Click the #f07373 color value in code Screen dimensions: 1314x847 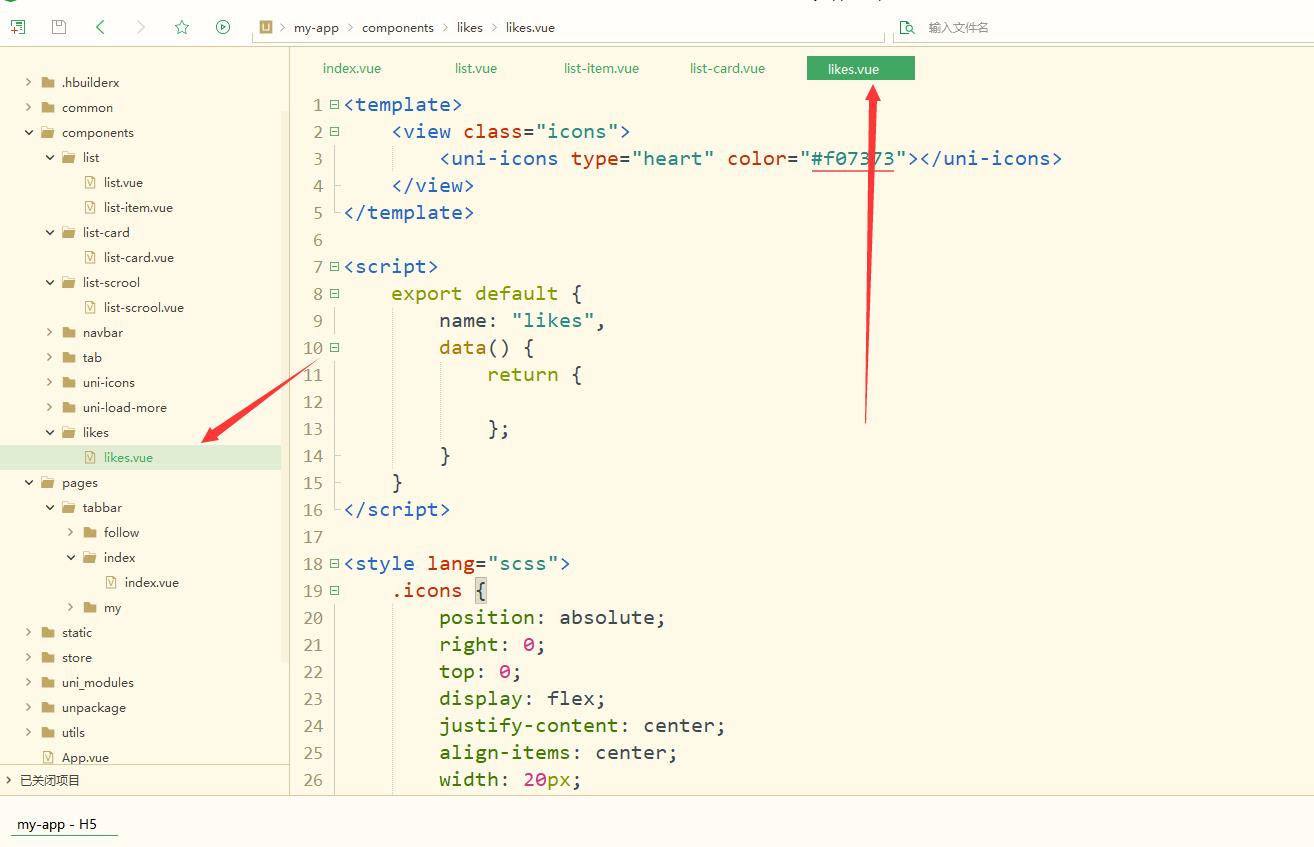pos(852,158)
